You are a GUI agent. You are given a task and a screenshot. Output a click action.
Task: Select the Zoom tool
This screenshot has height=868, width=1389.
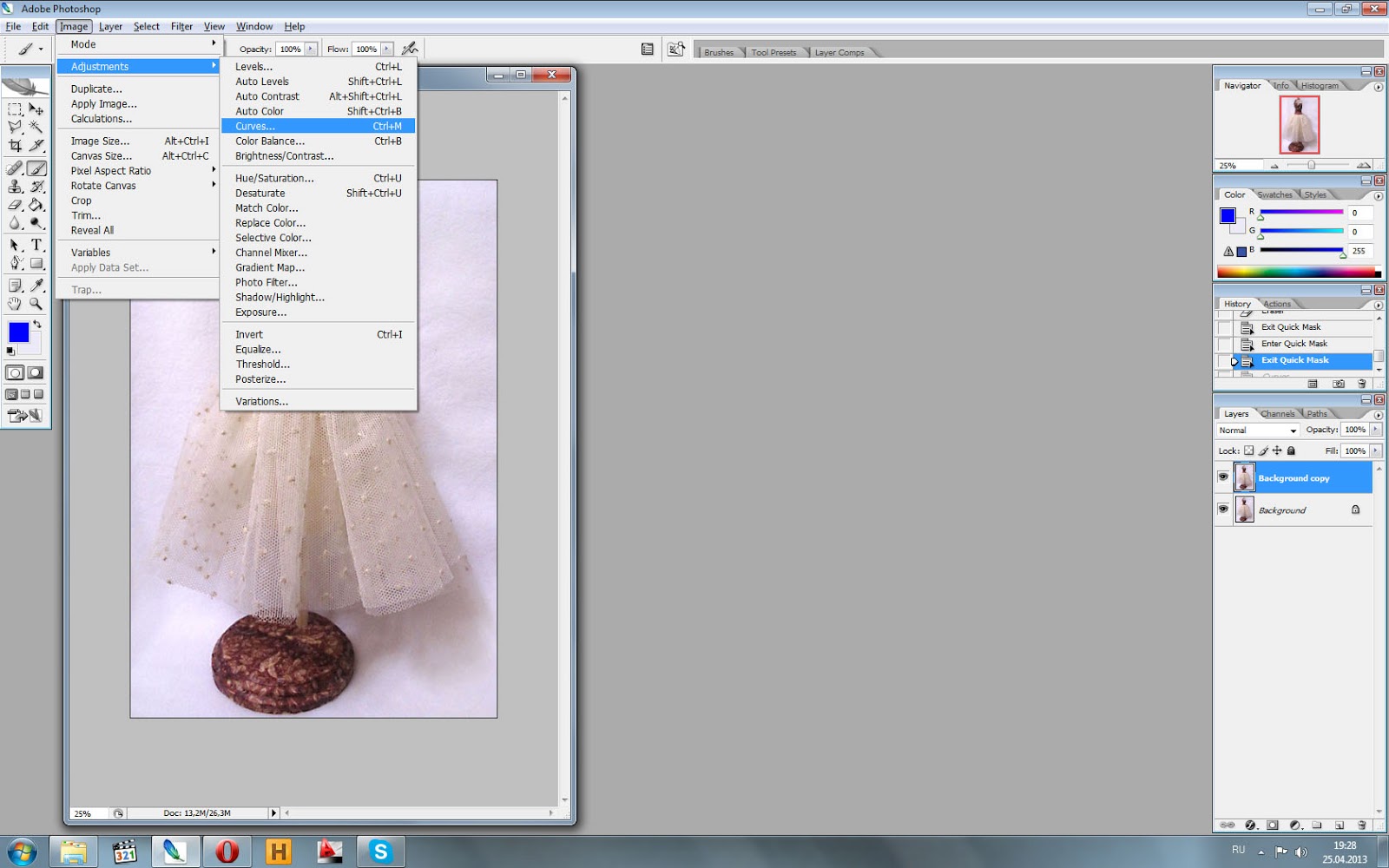coord(36,304)
